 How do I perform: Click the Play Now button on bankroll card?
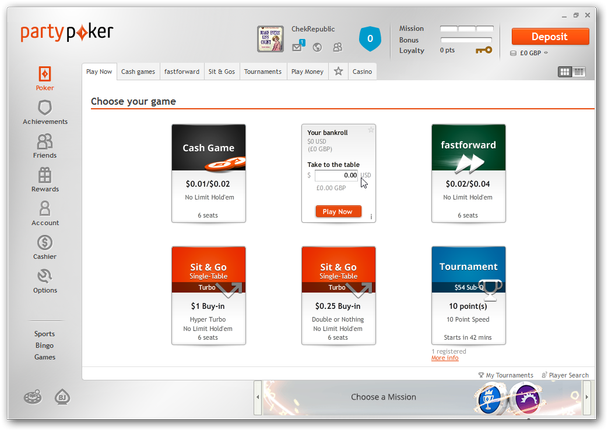338,212
